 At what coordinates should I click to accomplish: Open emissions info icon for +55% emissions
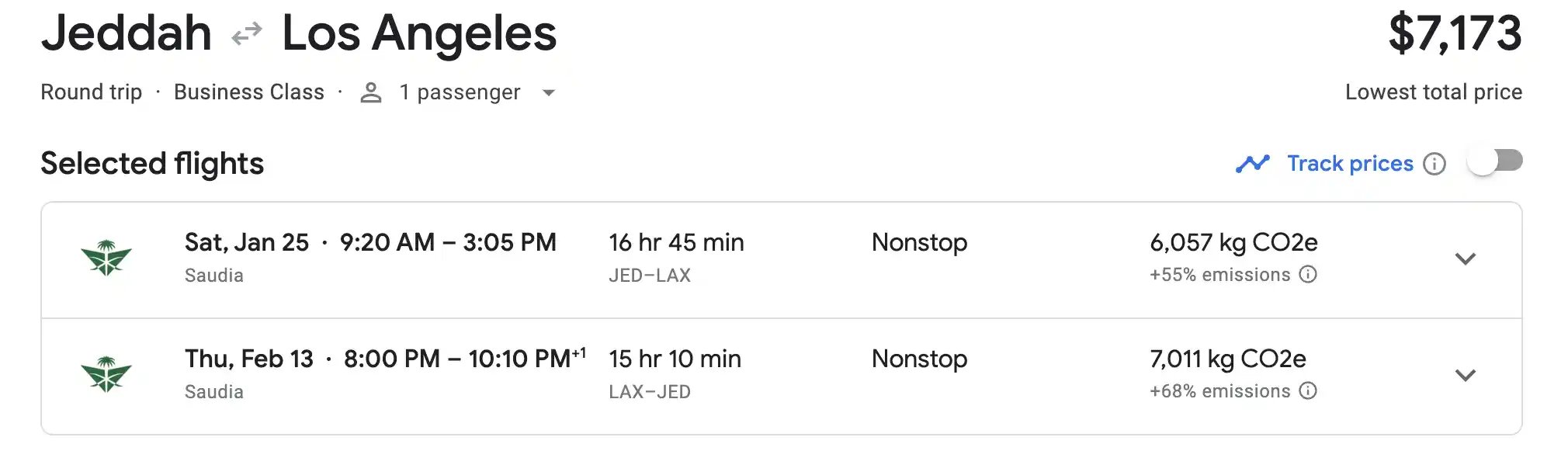pyautogui.click(x=1308, y=274)
